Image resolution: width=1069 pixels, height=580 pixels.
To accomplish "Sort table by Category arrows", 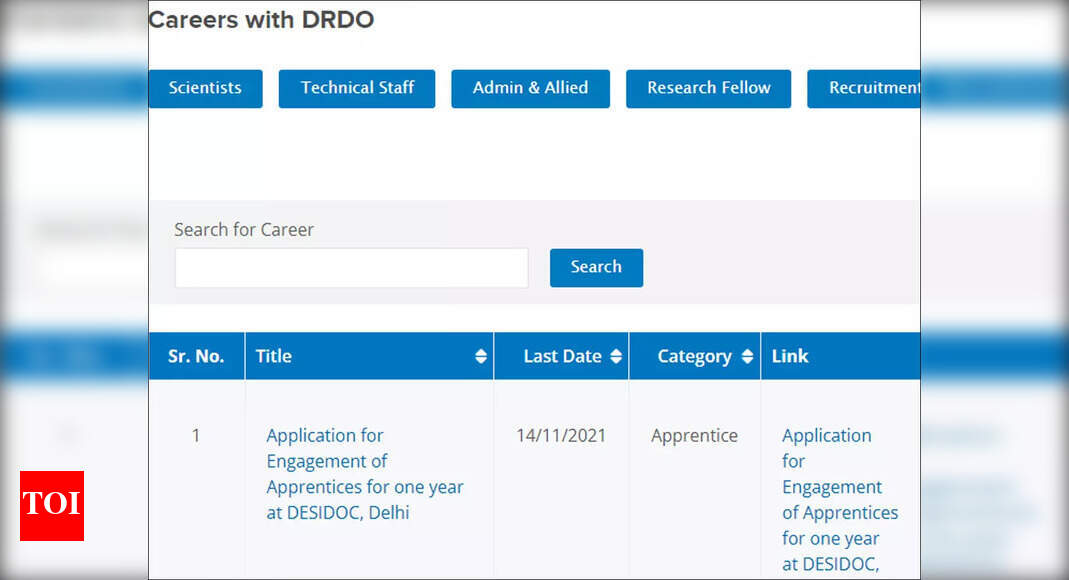I will (747, 356).
